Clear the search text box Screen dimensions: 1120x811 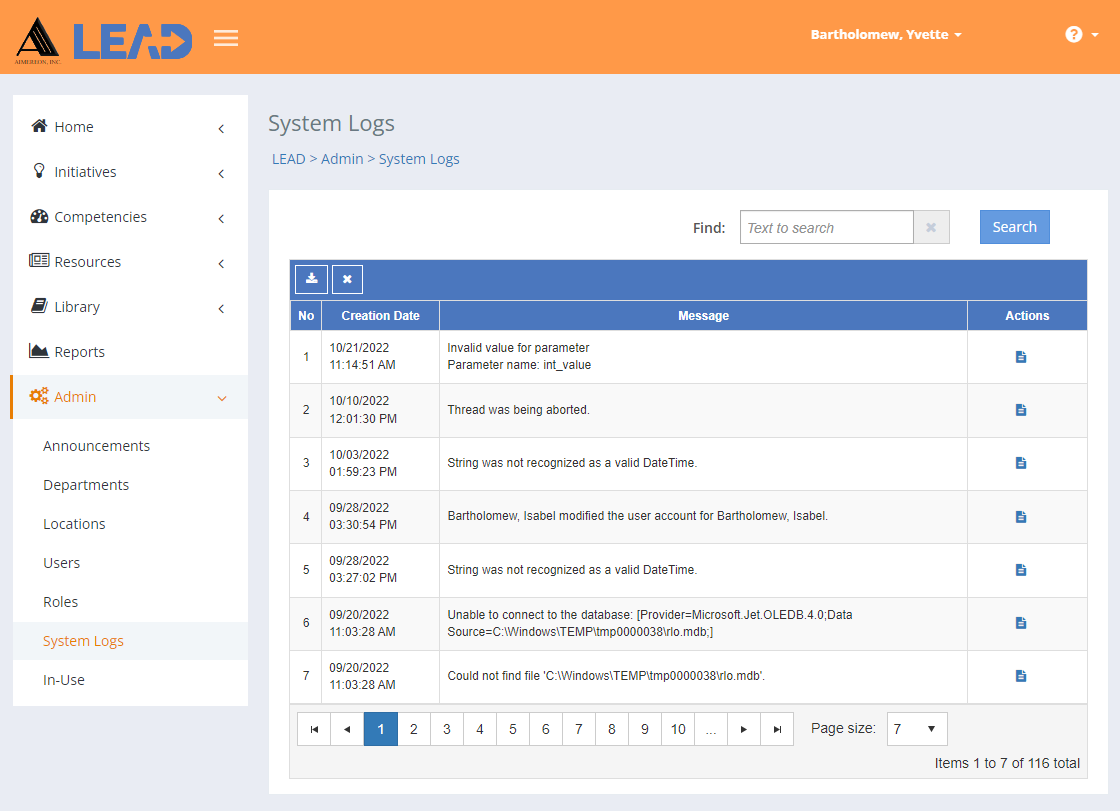pos(931,227)
